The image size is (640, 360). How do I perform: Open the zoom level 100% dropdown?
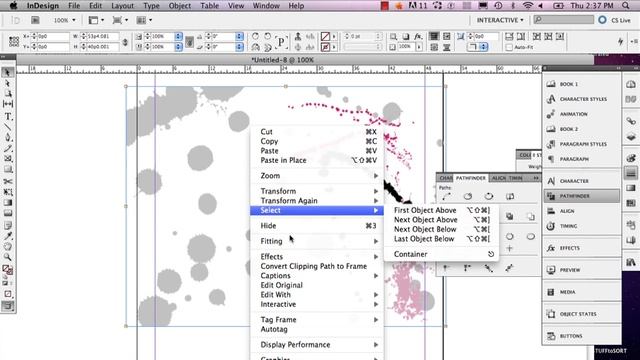[x=65, y=20]
